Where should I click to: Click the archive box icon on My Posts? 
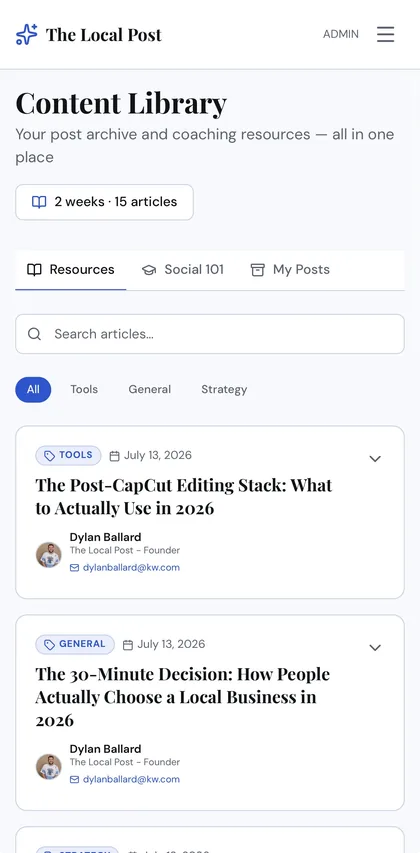tap(257, 270)
